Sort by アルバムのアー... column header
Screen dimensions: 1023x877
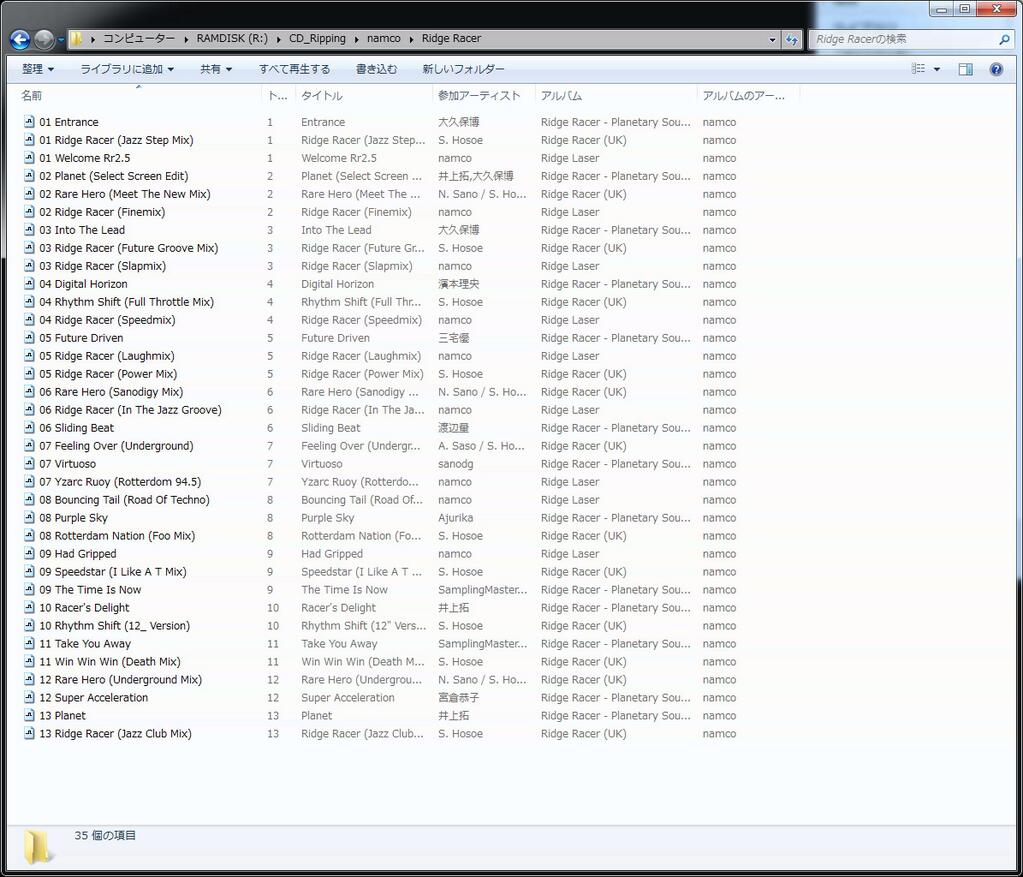pyautogui.click(x=748, y=95)
